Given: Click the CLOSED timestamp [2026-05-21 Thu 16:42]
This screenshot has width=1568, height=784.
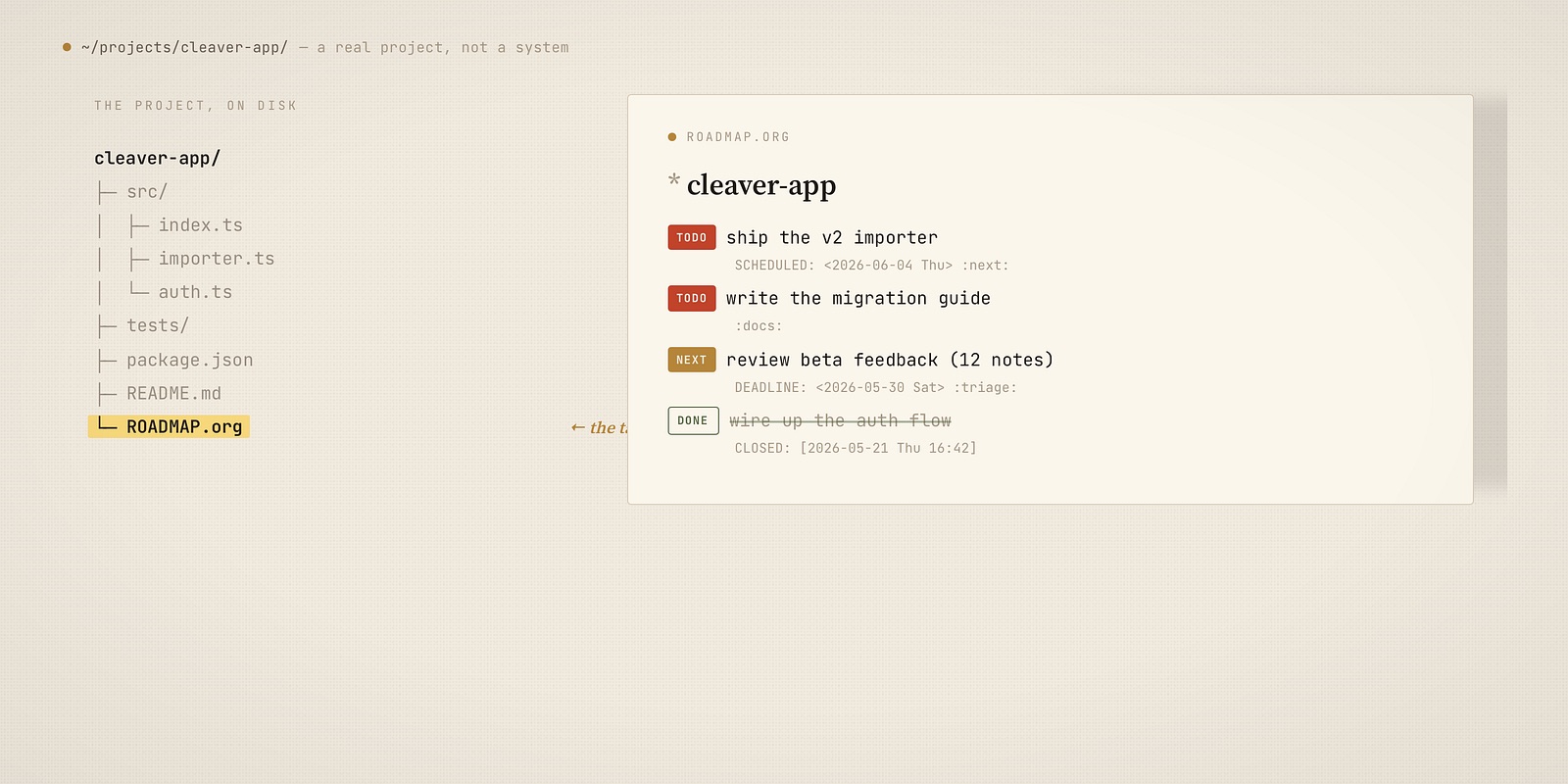Looking at the screenshot, I should click(x=888, y=449).
